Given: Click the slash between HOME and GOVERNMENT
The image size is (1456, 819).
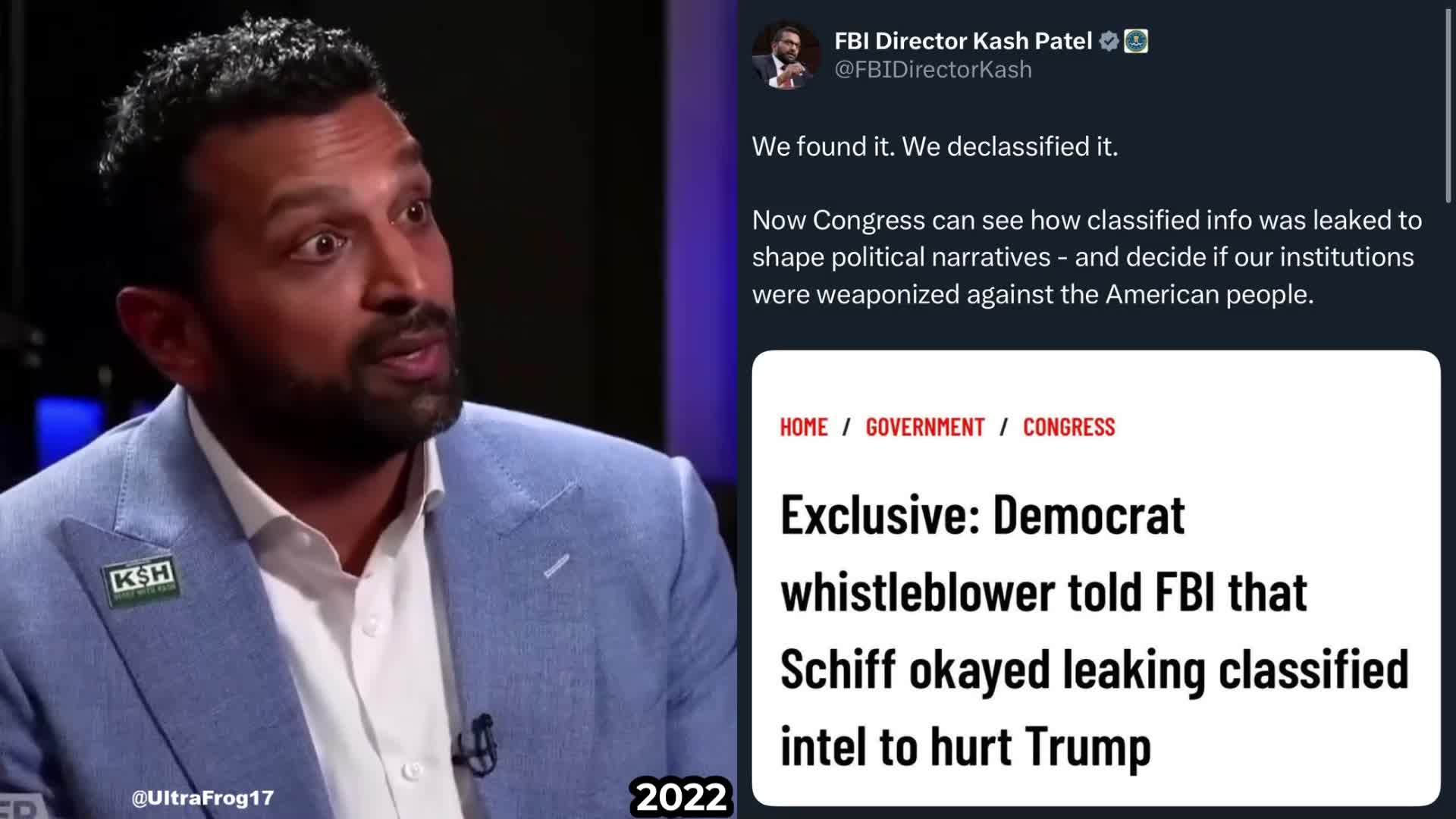Looking at the screenshot, I should 847,427.
